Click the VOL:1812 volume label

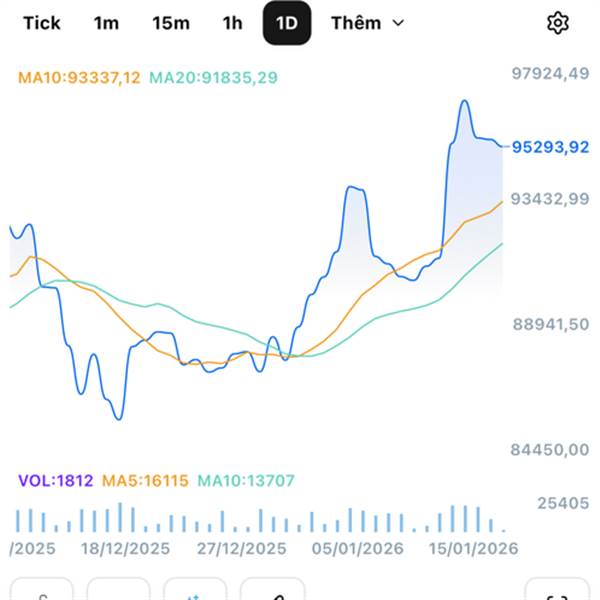pyautogui.click(x=55, y=481)
